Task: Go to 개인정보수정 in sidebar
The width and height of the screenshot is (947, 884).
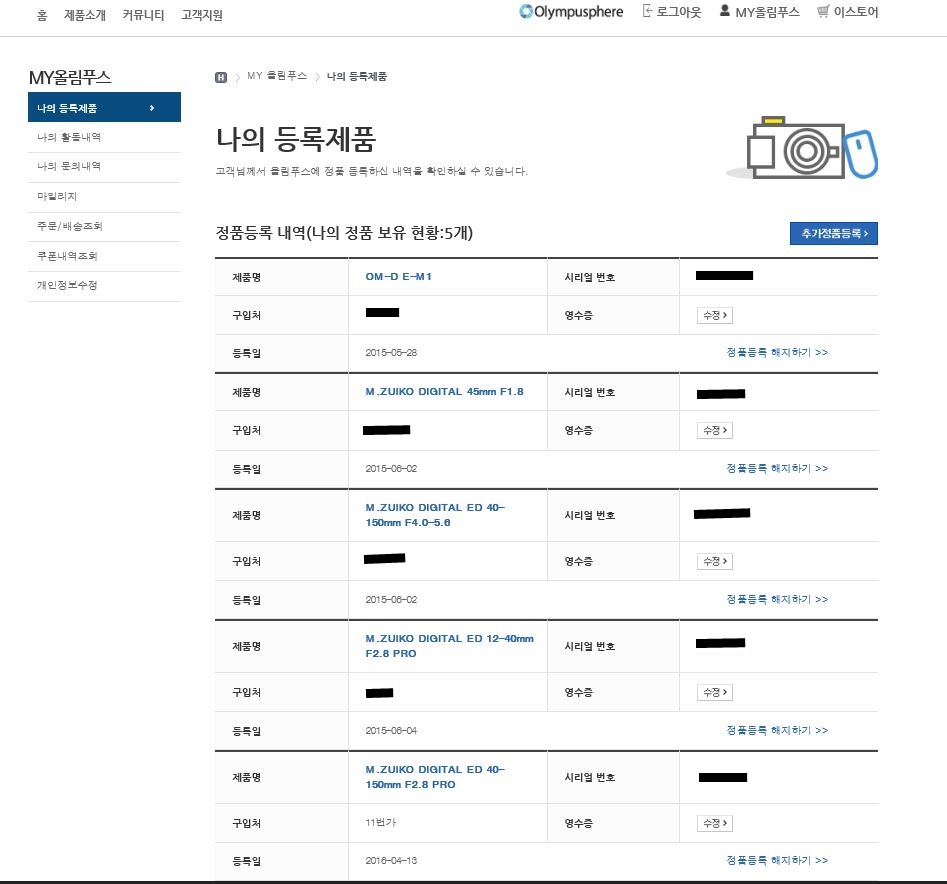Action: click(x=67, y=285)
